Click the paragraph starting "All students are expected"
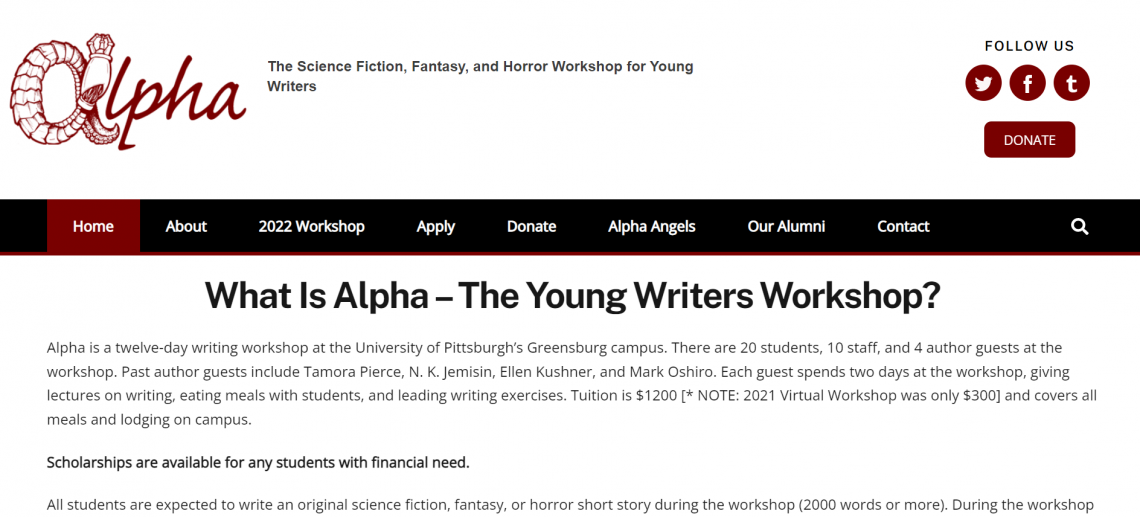This screenshot has height=517, width=1140. tap(570, 505)
